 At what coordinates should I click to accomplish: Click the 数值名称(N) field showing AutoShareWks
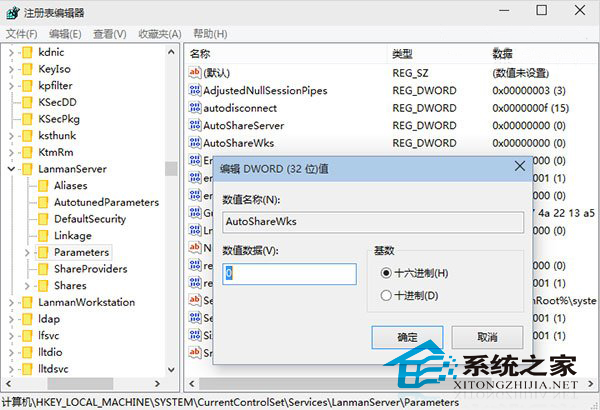click(373, 222)
